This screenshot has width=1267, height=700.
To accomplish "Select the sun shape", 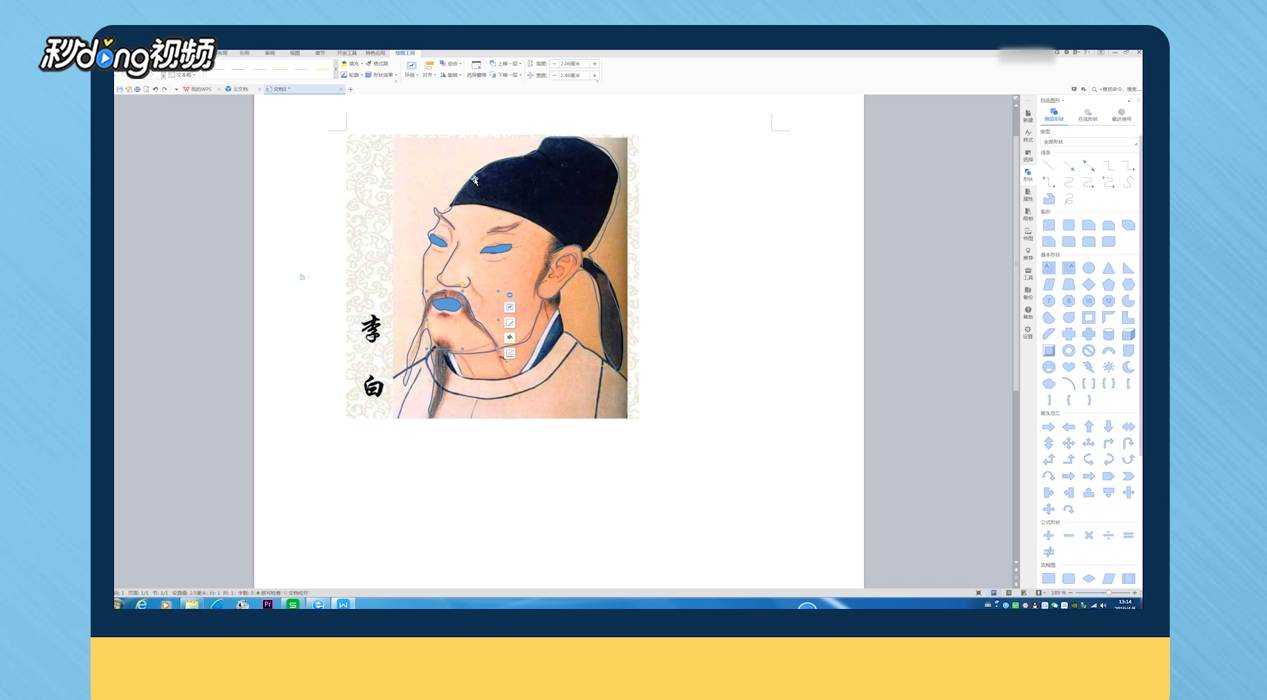I will 1108,367.
